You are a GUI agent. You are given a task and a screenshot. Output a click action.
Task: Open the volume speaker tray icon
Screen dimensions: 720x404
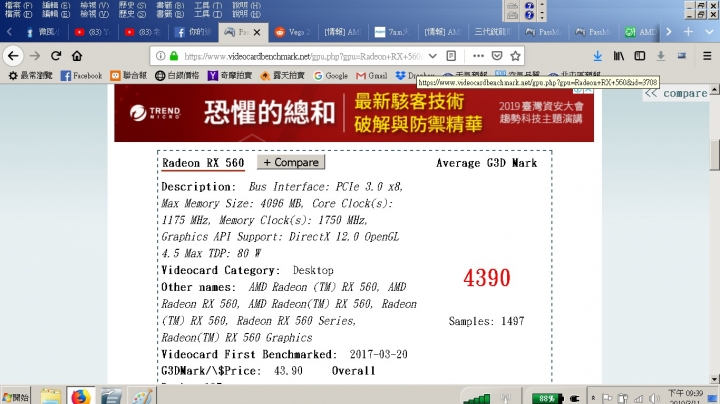click(654, 398)
